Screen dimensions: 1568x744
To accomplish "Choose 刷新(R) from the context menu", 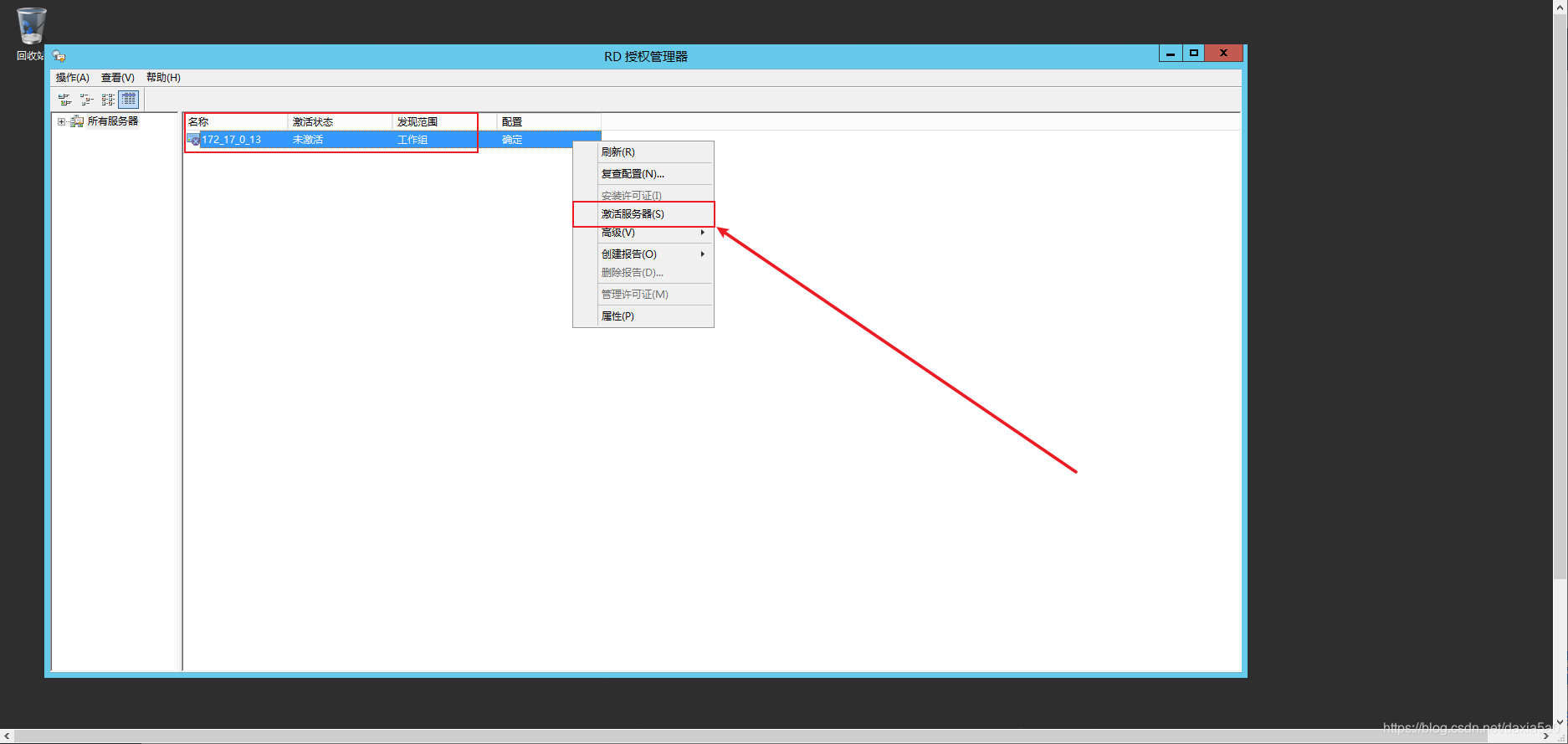I will coord(643,152).
